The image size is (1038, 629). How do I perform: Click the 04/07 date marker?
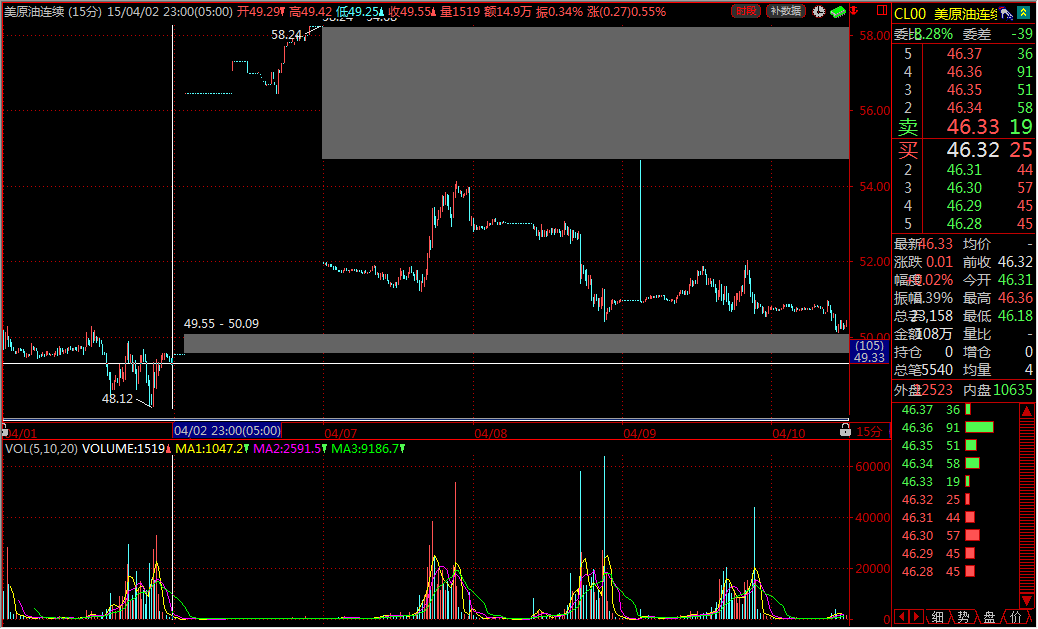[340, 434]
